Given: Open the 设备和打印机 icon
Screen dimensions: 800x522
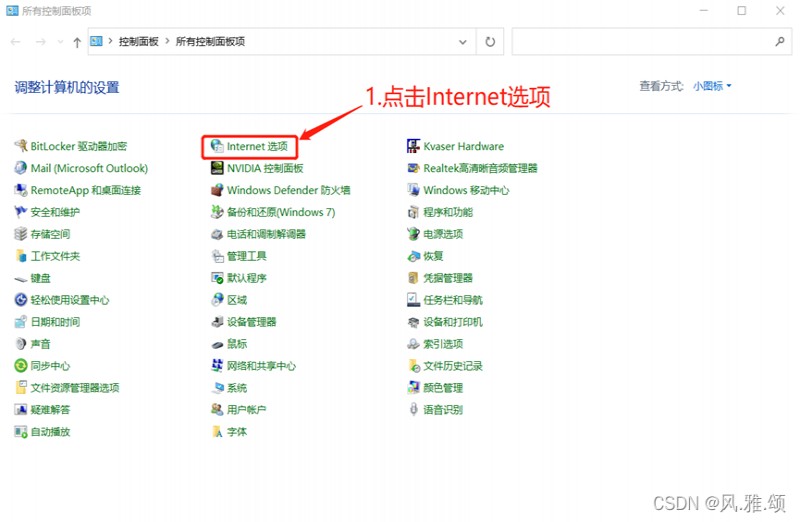Looking at the screenshot, I should coord(413,321).
